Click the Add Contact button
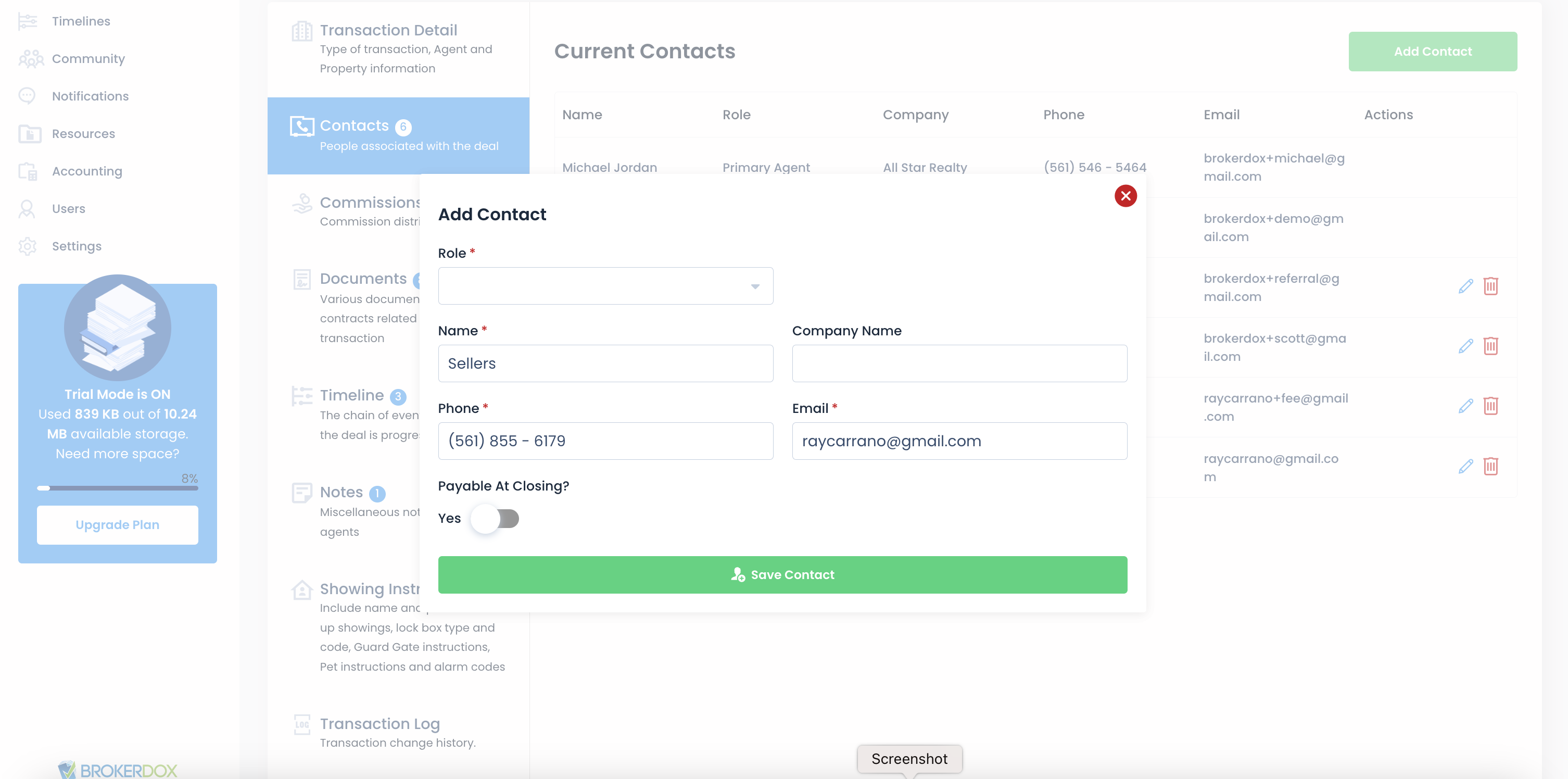The height and width of the screenshot is (779, 1568). pyautogui.click(x=1432, y=52)
